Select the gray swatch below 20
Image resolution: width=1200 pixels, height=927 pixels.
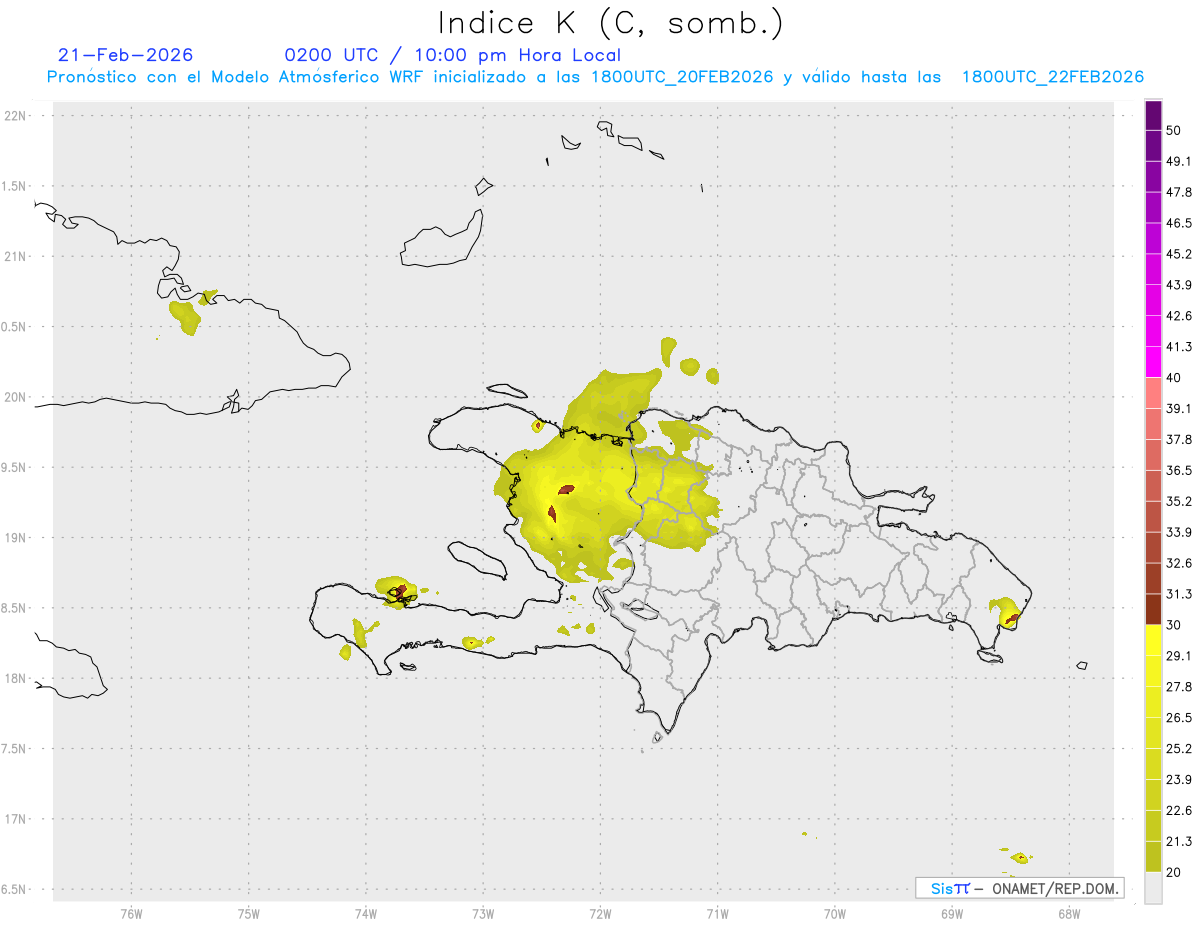point(1153,888)
